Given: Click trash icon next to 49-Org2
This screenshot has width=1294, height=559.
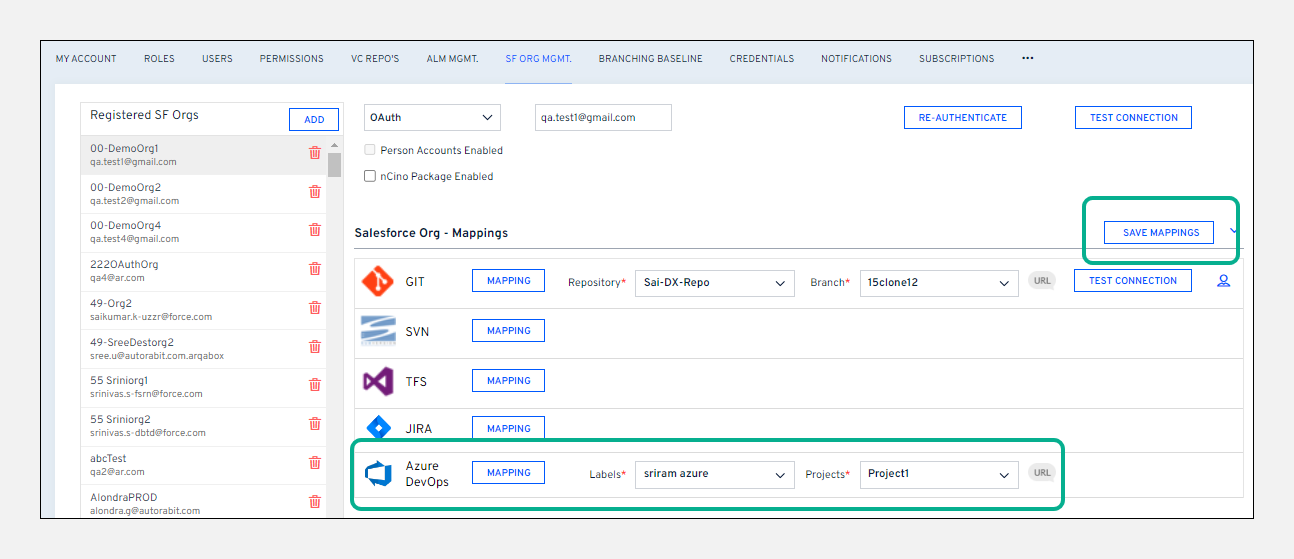Looking at the screenshot, I should click(315, 307).
